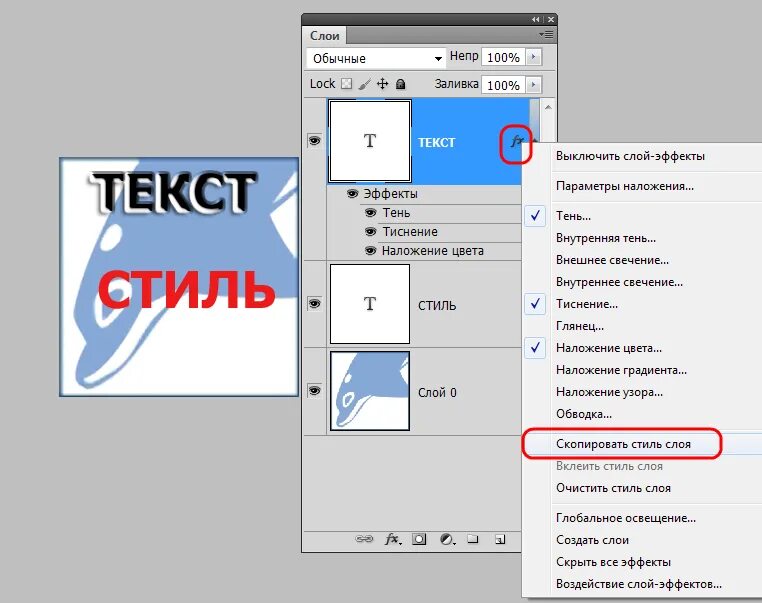Choose Параметры наложения... menu item
The width and height of the screenshot is (762, 603).
[x=624, y=186]
